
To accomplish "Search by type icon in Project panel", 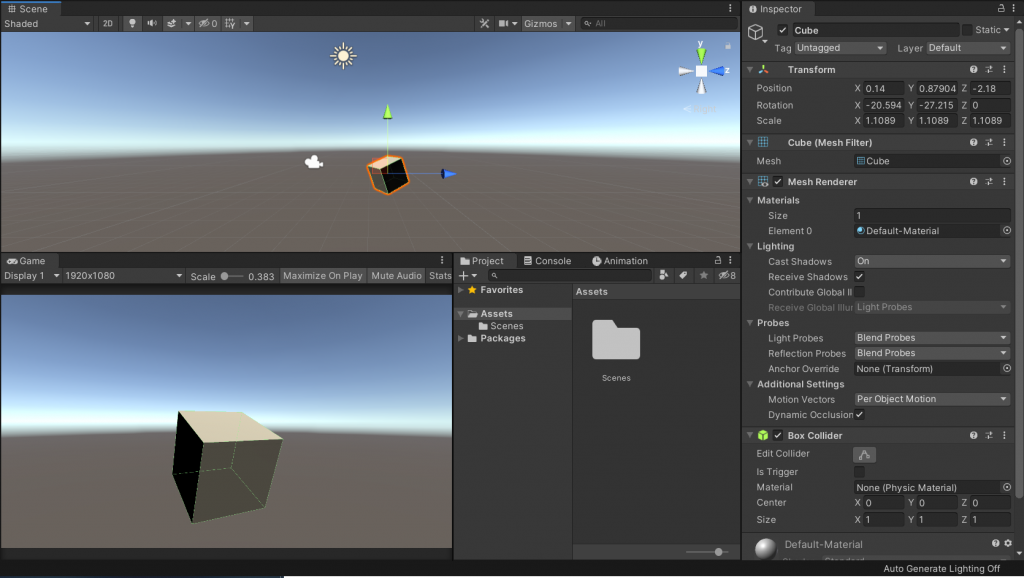I will (664, 276).
